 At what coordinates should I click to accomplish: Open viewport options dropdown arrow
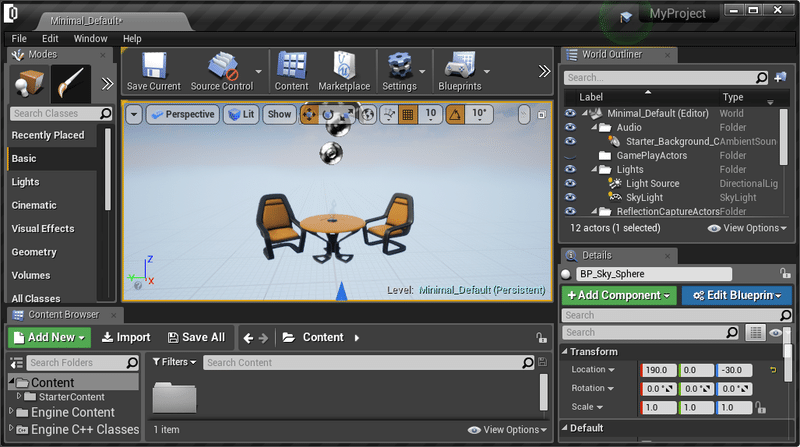pos(134,114)
